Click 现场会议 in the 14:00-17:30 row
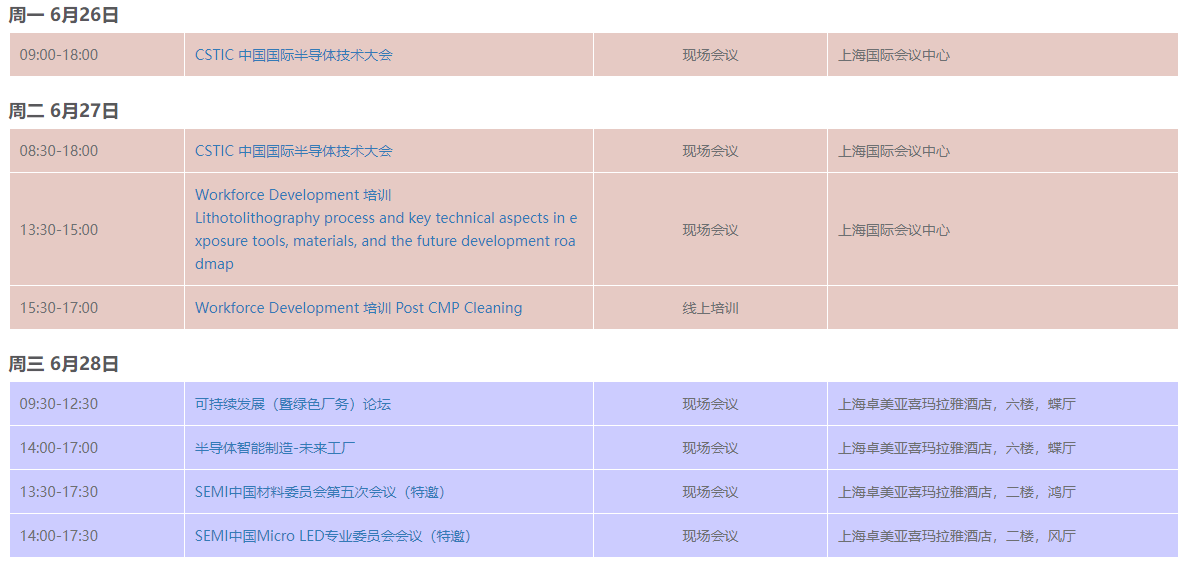 [x=710, y=536]
